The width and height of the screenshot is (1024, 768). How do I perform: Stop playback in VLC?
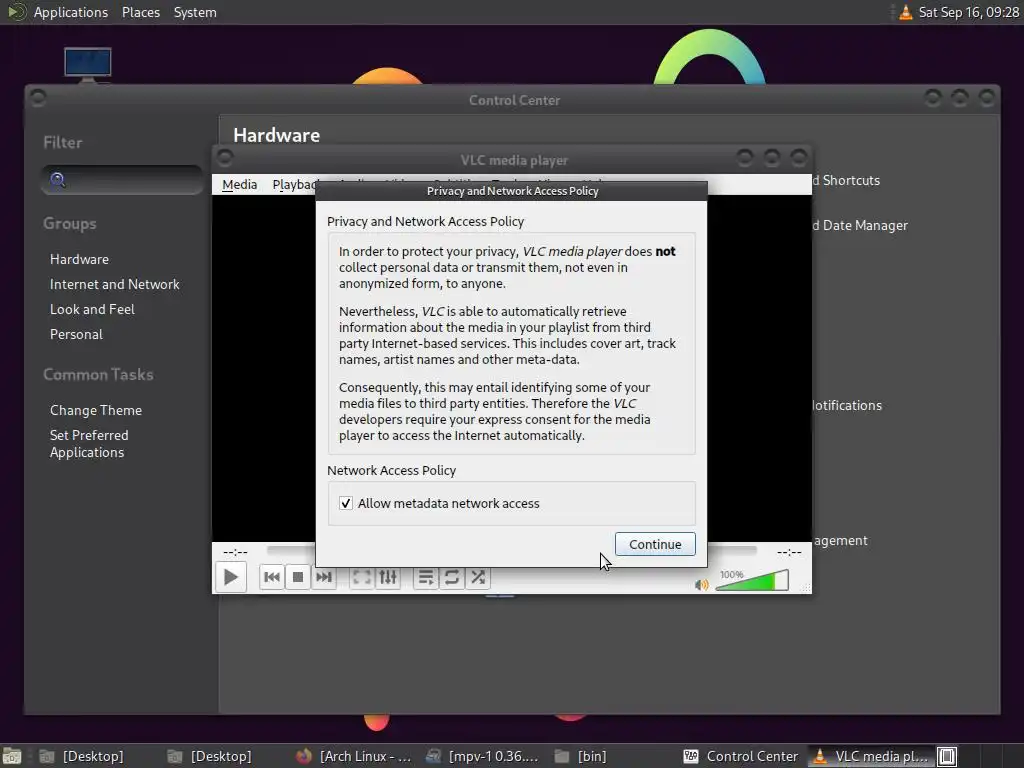[x=298, y=577]
